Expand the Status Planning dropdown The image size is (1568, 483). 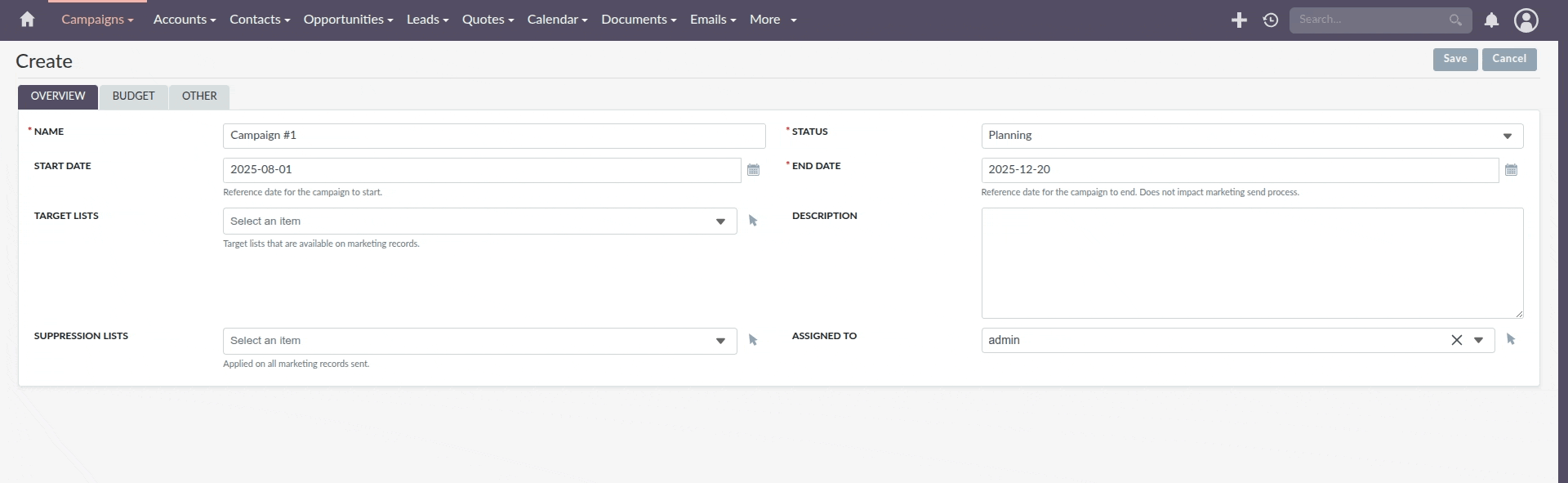coord(1507,136)
